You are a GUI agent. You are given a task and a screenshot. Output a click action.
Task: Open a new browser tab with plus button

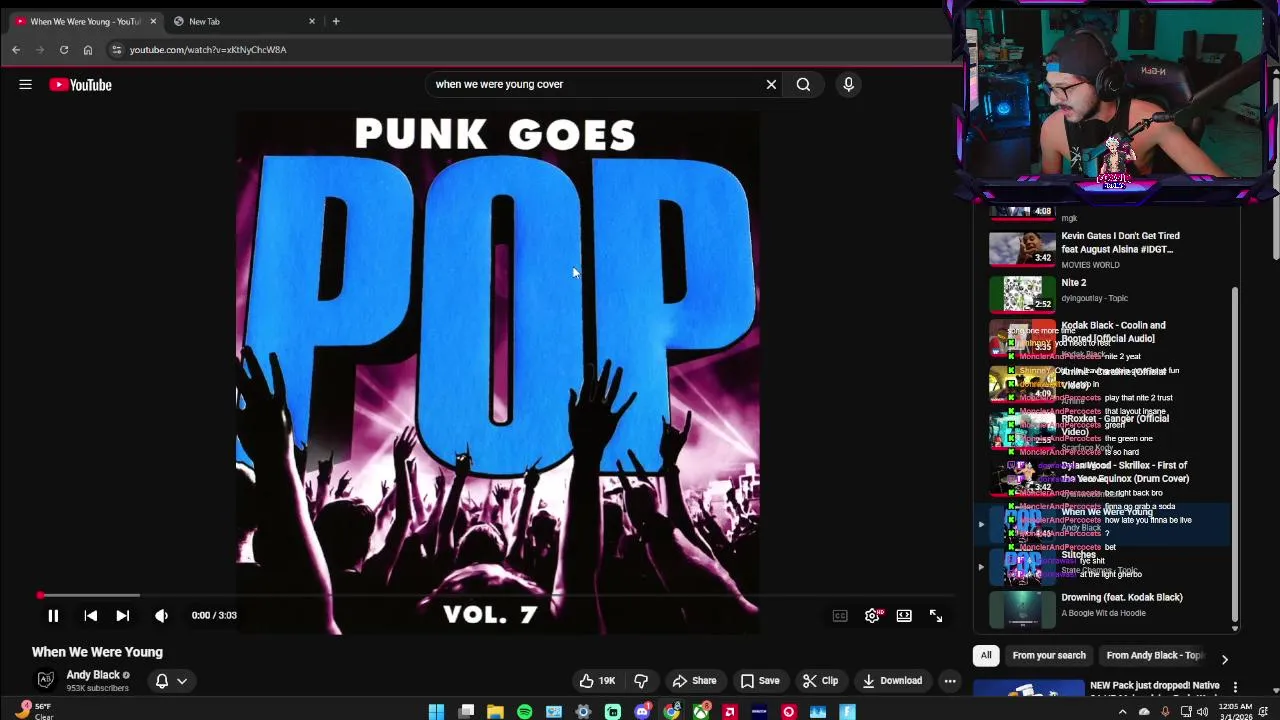click(336, 21)
